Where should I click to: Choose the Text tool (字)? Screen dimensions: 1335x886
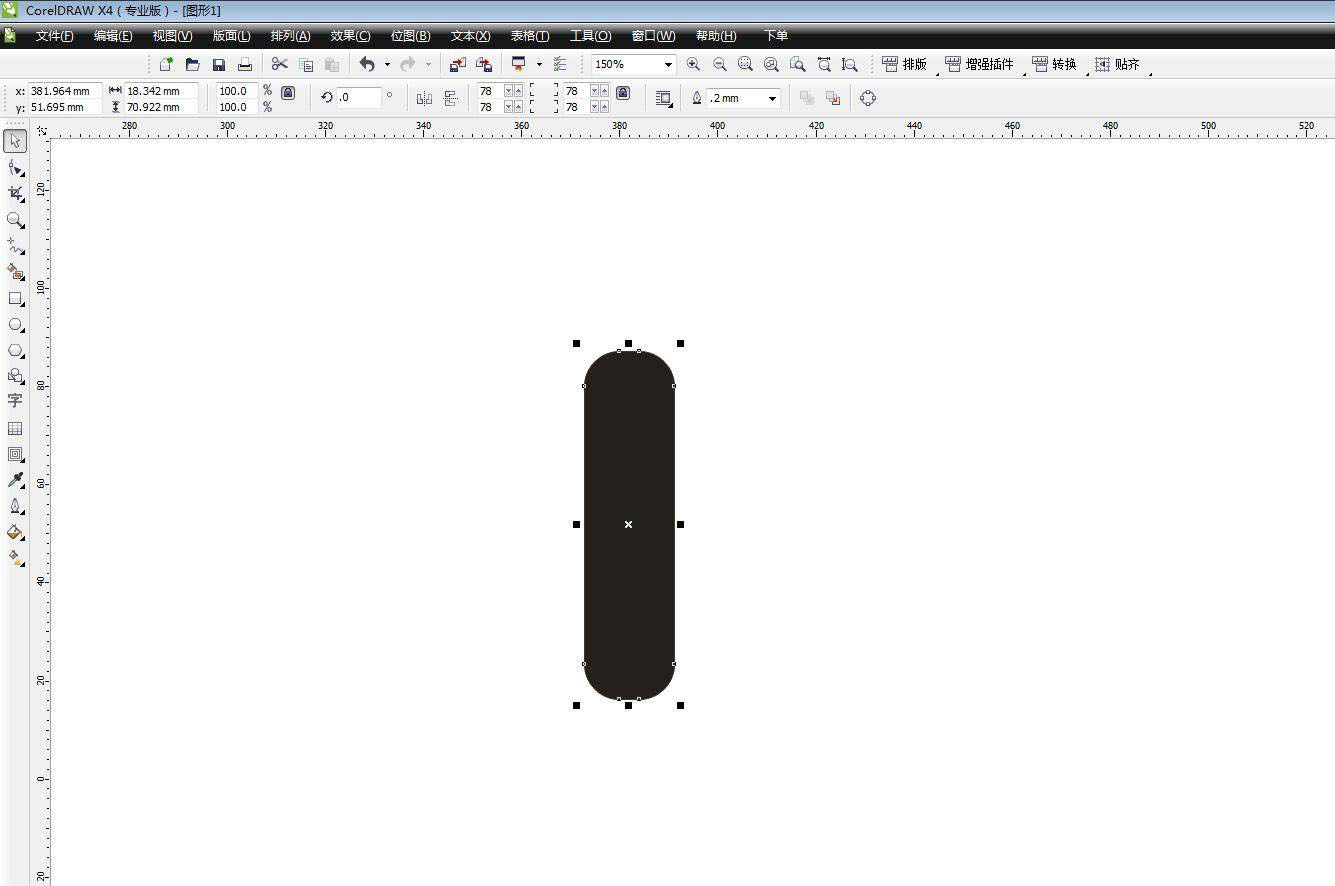[15, 401]
